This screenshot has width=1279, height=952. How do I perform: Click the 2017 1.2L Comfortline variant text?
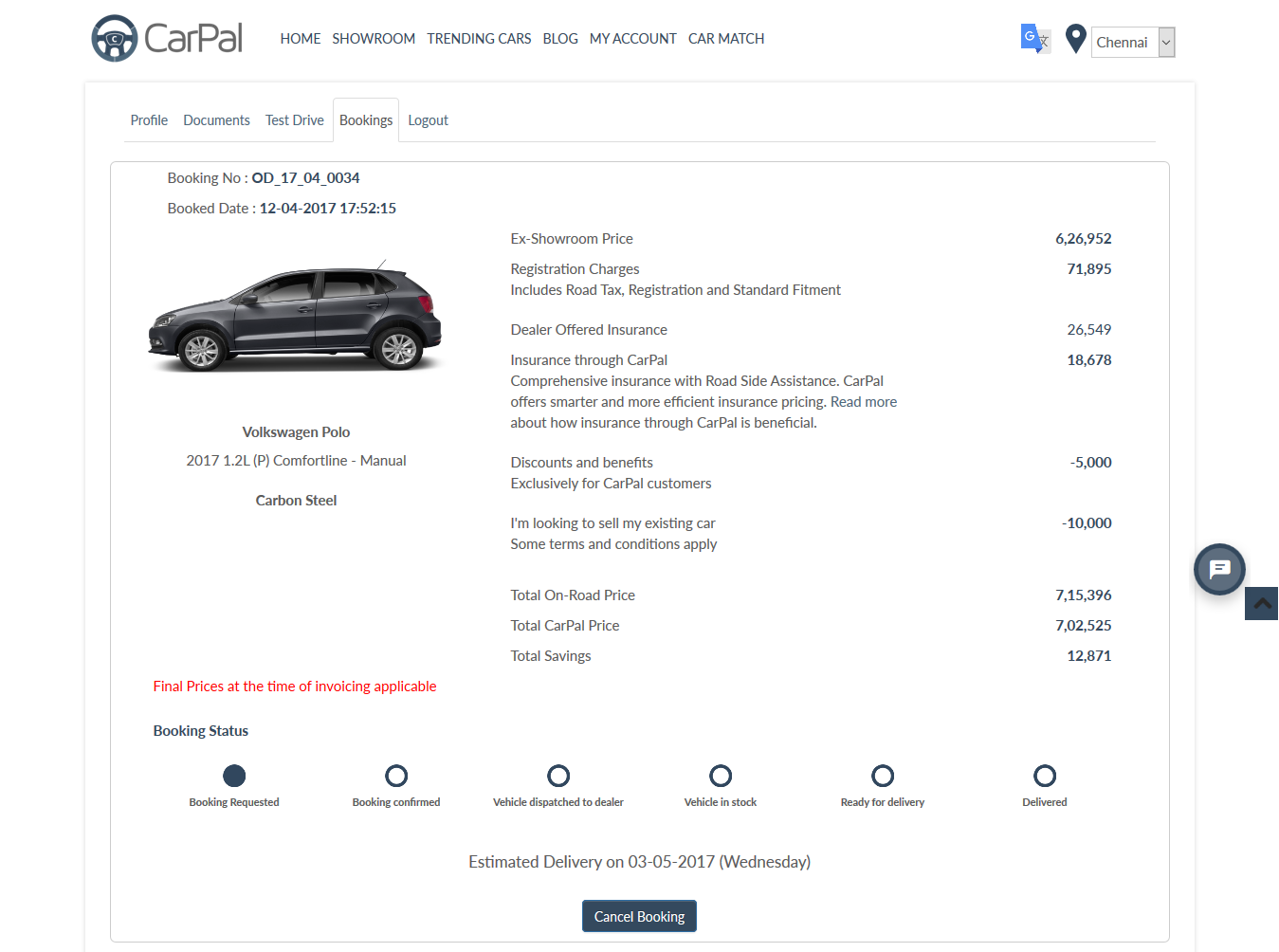[296, 461]
